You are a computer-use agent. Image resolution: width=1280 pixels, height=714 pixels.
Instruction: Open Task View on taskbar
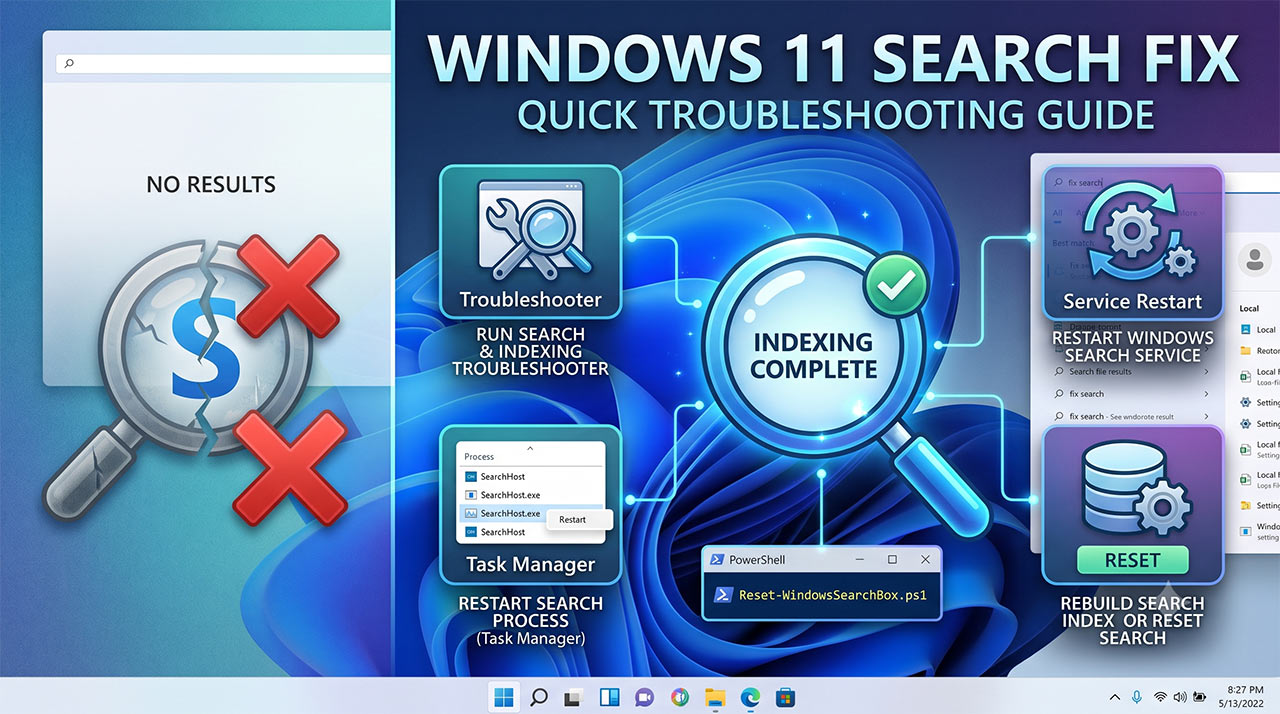pos(573,697)
